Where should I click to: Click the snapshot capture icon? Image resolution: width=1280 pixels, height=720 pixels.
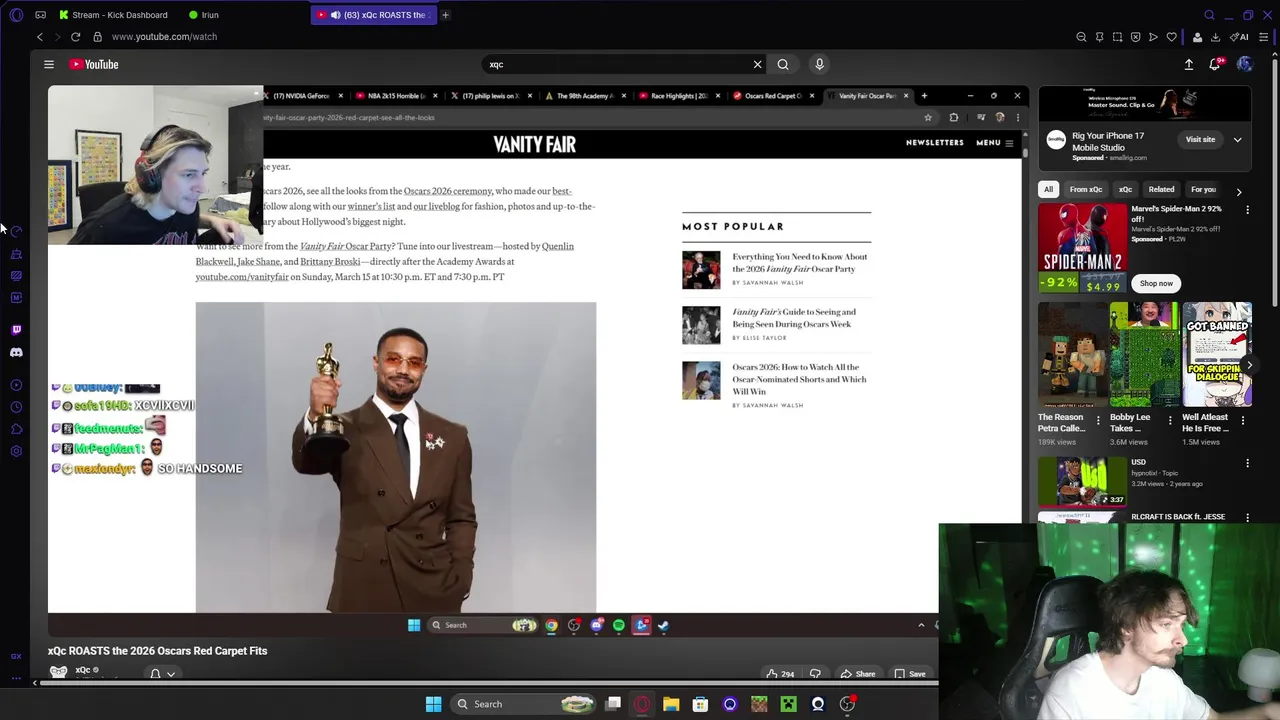point(1117,37)
